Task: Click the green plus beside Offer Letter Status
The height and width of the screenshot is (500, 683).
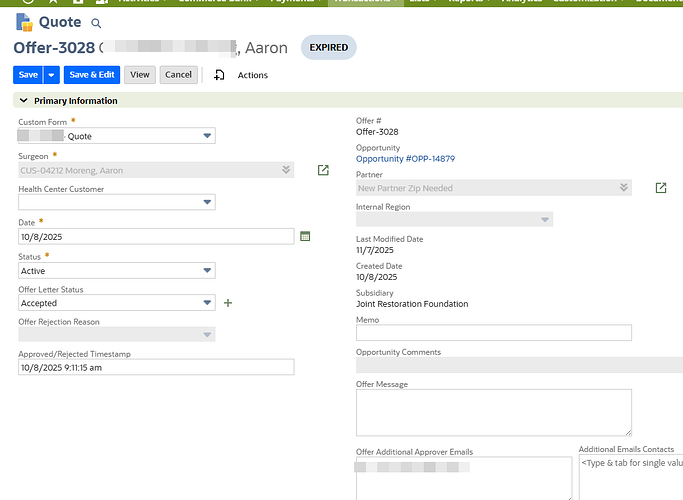Action: point(228,303)
